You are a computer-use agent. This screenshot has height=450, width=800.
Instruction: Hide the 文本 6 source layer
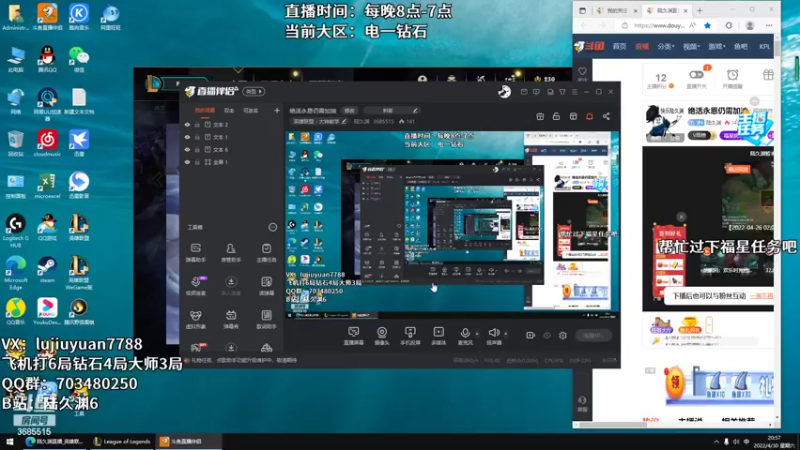(187, 149)
